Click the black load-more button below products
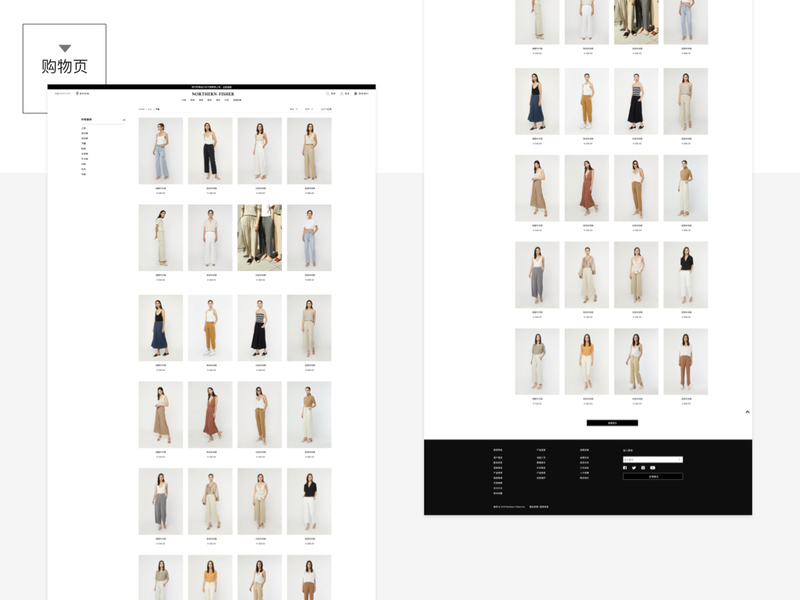The width and height of the screenshot is (800, 600). [x=612, y=423]
